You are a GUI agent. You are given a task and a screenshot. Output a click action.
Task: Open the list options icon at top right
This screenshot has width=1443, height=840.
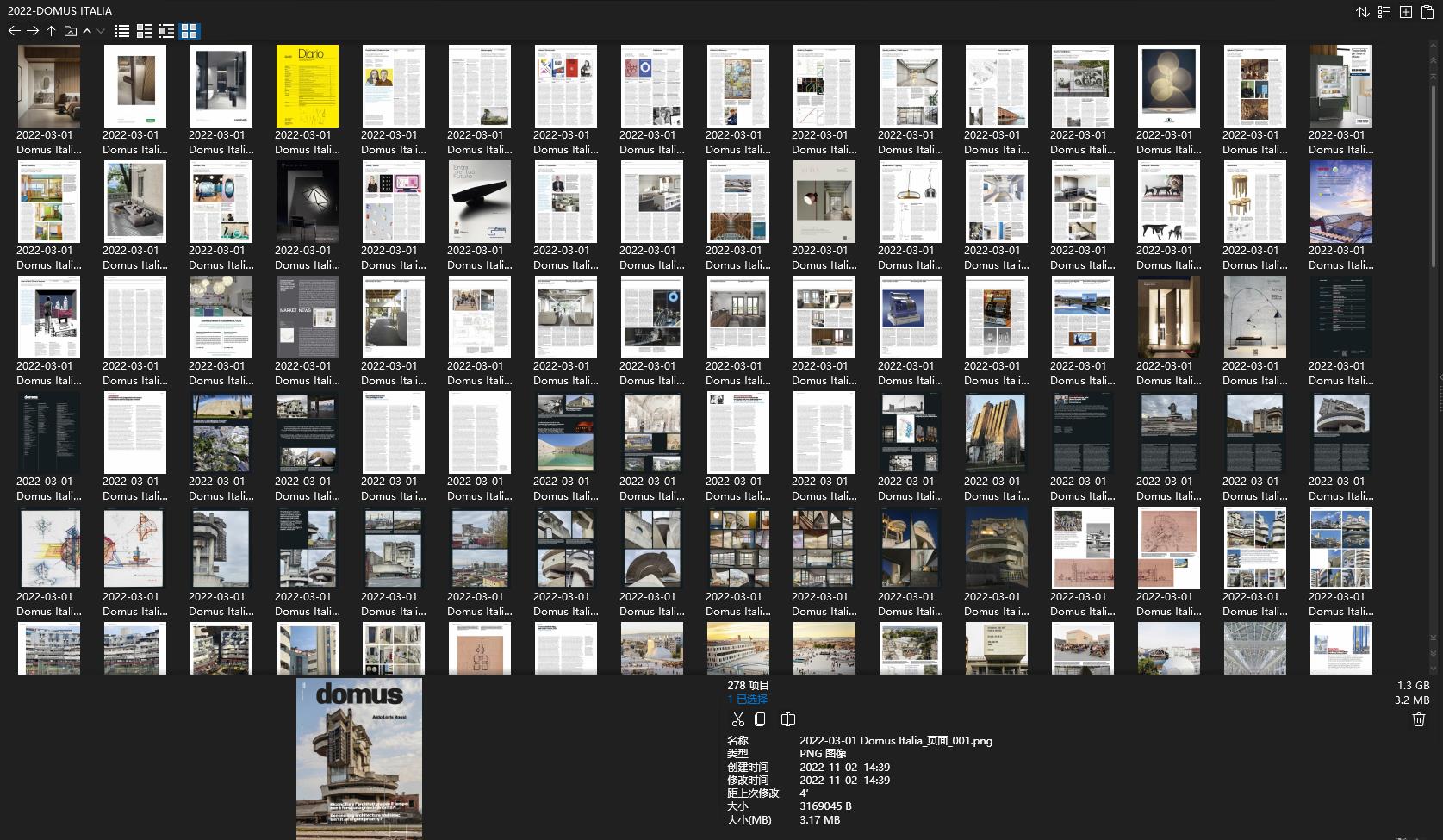tap(1384, 13)
